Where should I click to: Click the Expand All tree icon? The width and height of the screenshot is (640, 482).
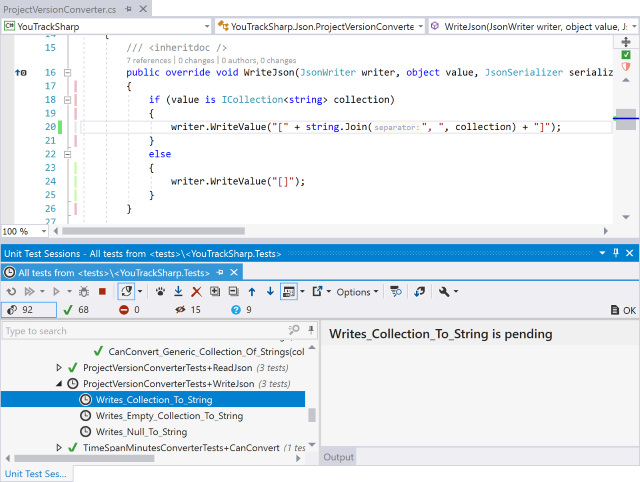point(214,292)
